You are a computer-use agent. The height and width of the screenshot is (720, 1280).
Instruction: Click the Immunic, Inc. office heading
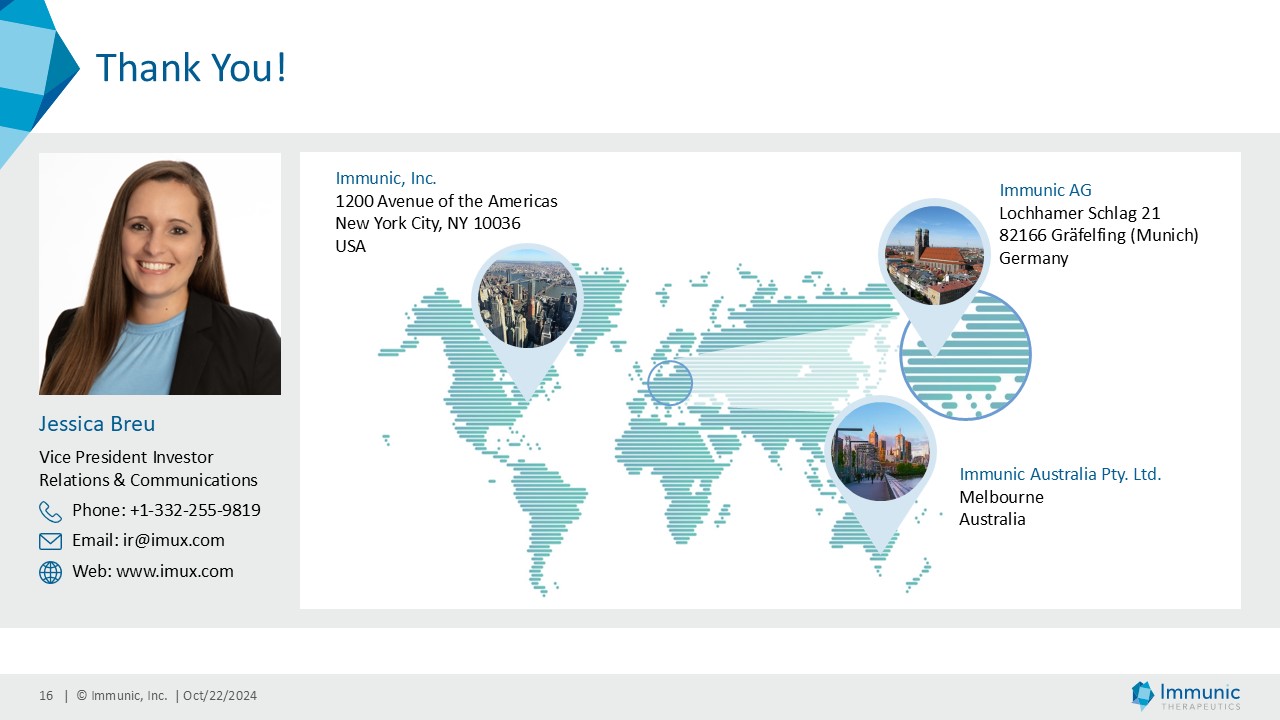coord(386,178)
